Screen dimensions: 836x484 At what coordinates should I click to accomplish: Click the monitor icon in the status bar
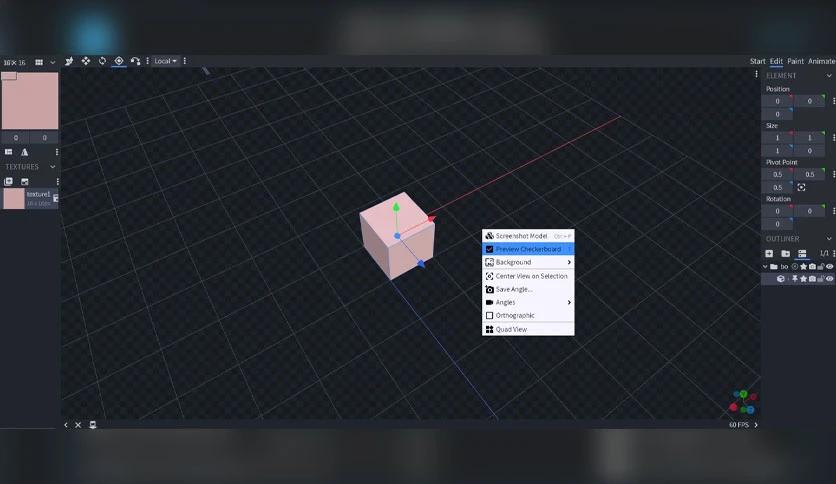[93, 425]
